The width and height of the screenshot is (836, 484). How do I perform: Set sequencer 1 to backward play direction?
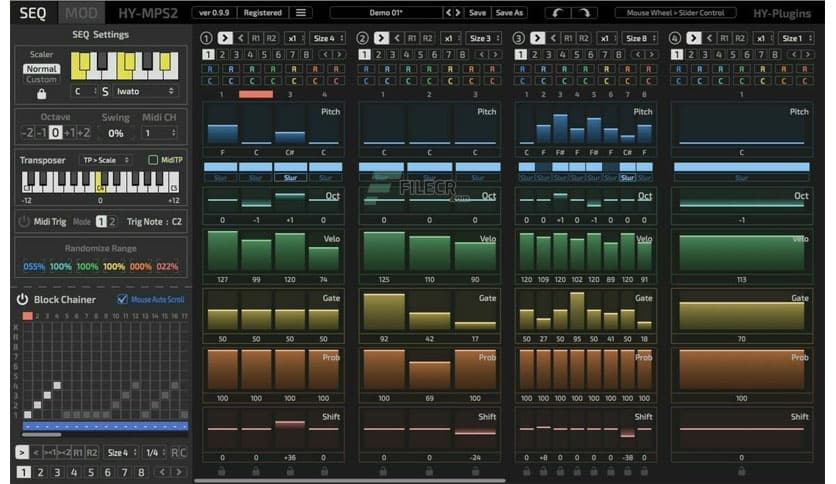tap(241, 38)
